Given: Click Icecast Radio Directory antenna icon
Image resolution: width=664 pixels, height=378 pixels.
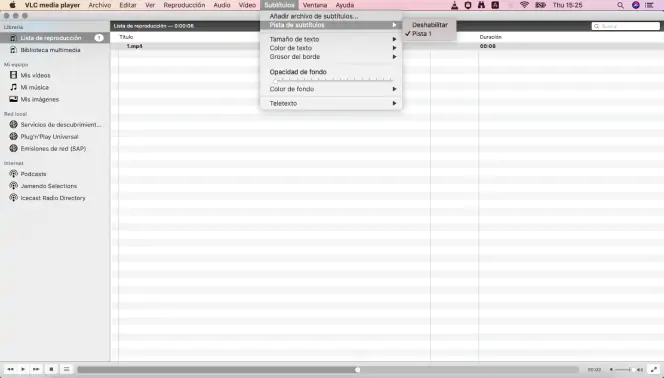Looking at the screenshot, I should pos(14,197).
